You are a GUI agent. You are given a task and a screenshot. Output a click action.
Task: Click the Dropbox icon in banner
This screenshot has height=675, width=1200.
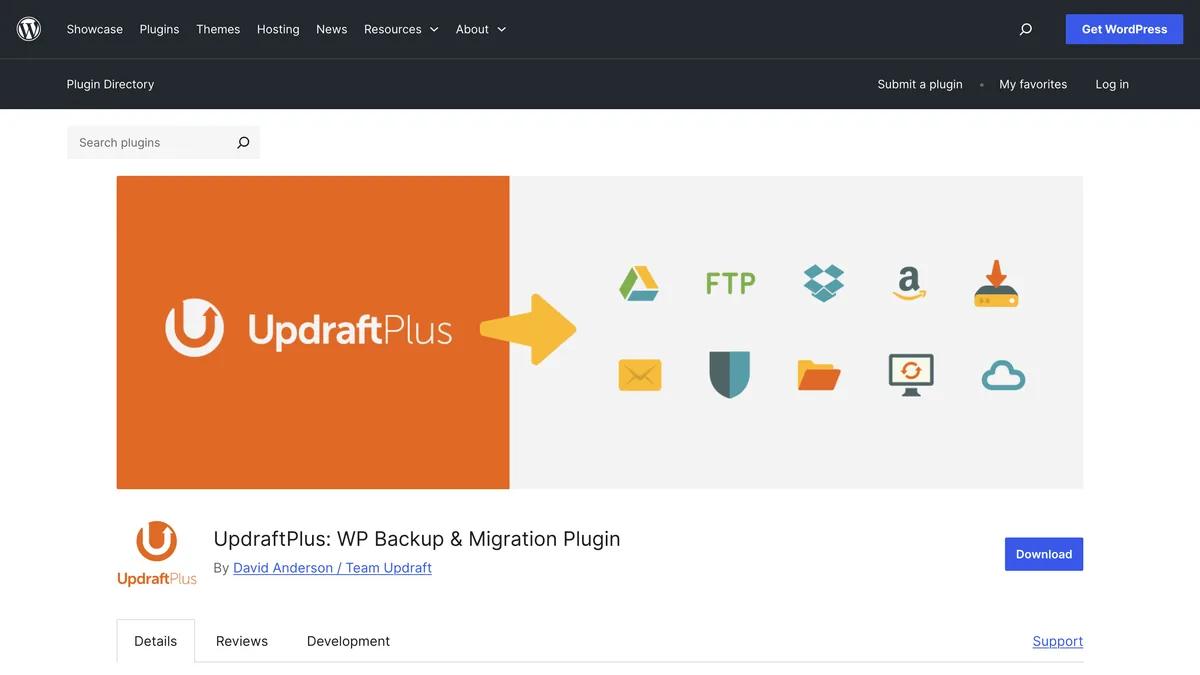823,283
